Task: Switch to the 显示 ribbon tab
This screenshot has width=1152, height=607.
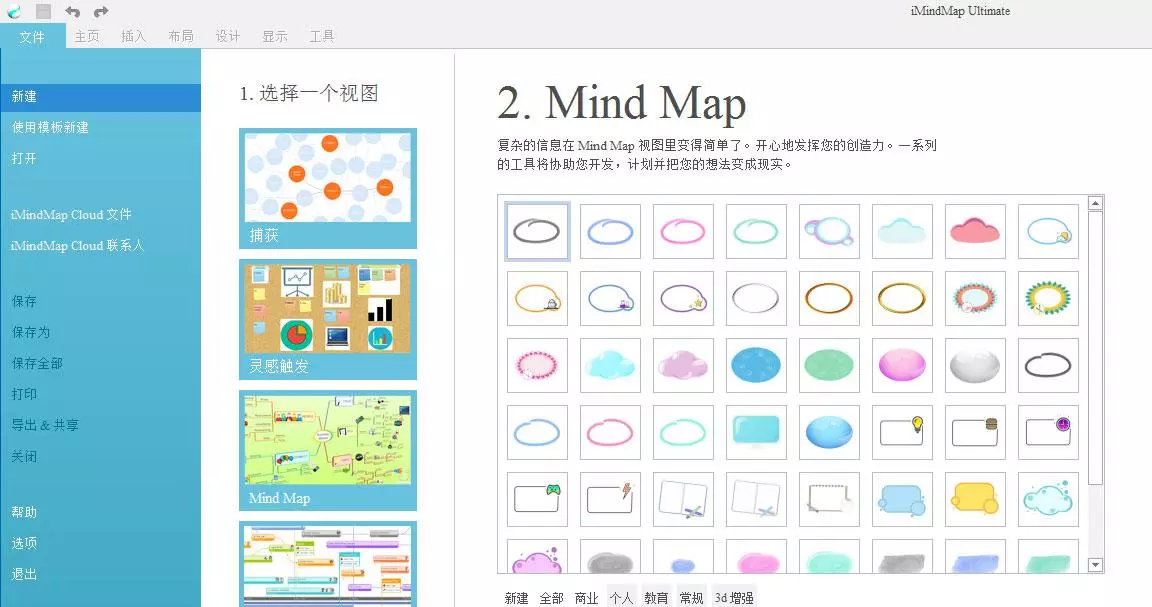Action: pos(275,36)
